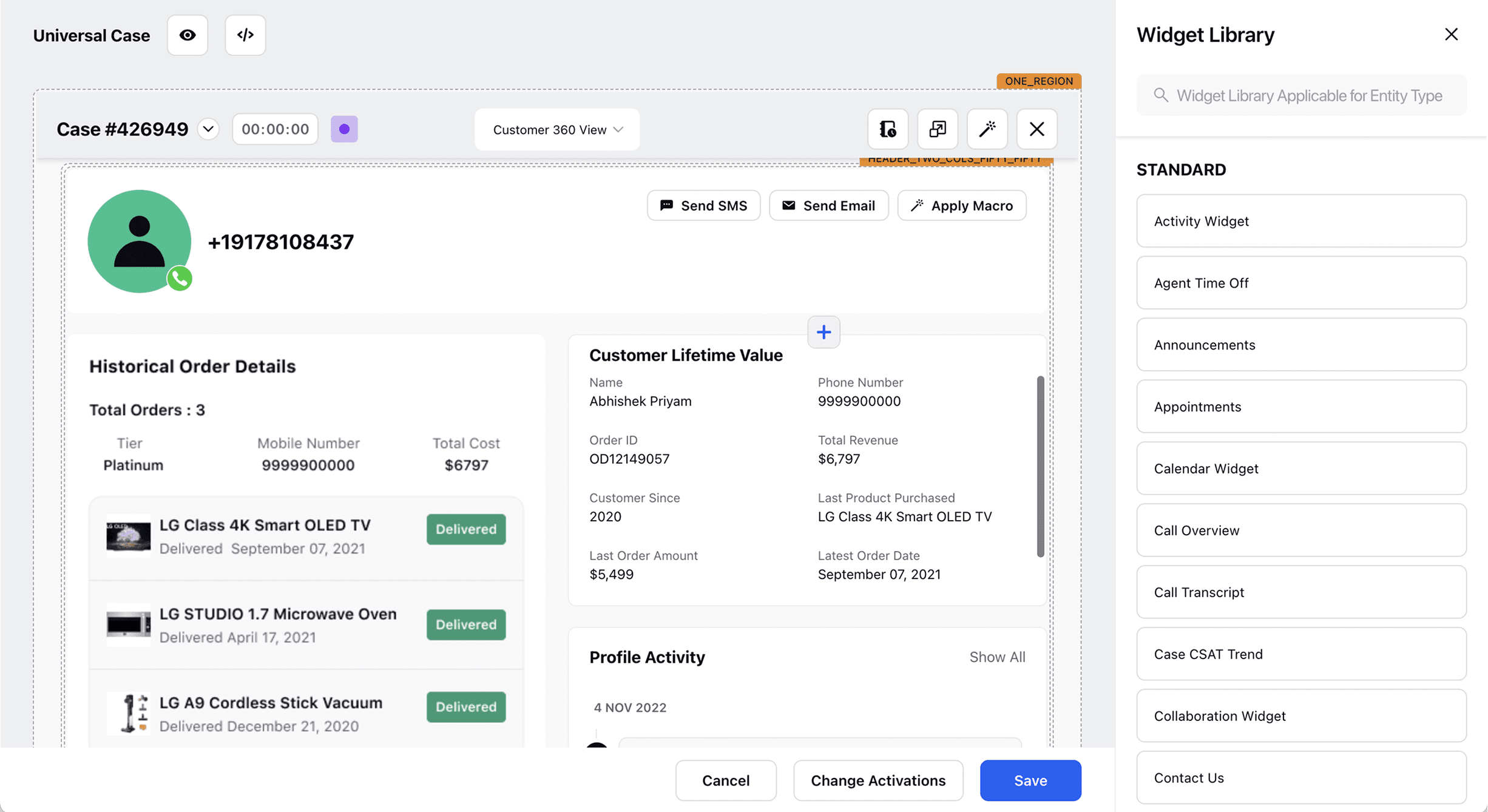Click Order ID value OD12149057
The width and height of the screenshot is (1488, 812).
(629, 459)
